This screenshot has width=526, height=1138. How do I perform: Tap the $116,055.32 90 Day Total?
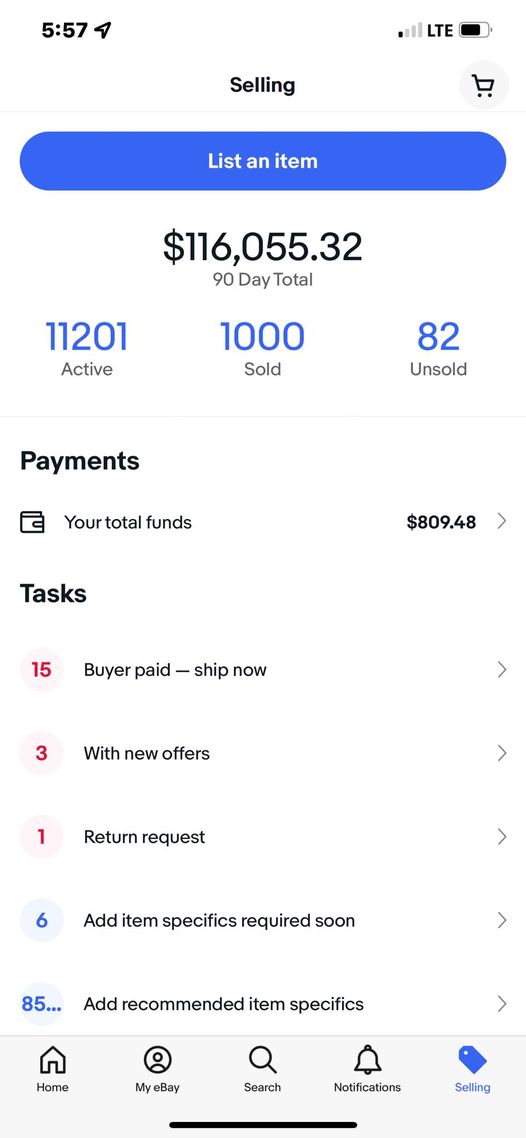tap(263, 258)
